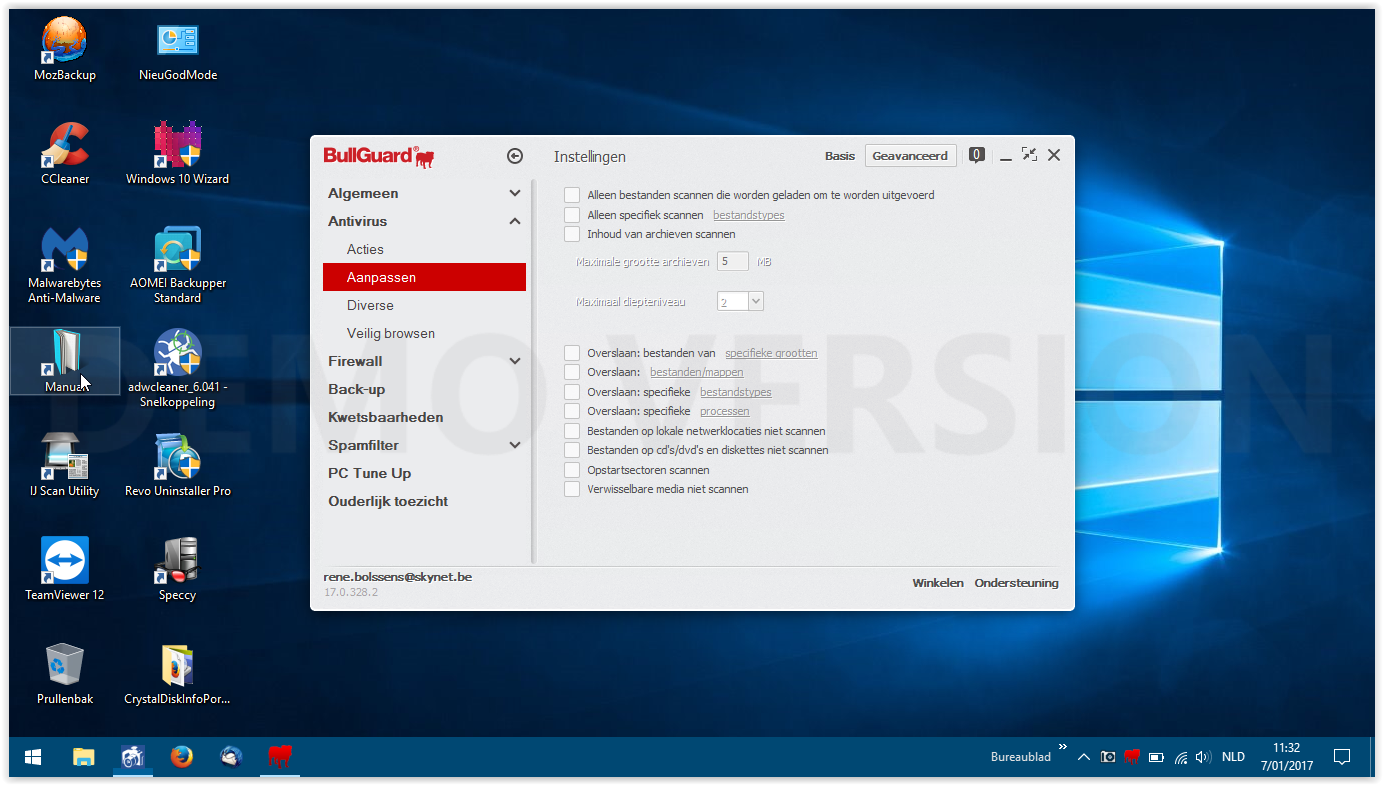
Task: Click the Geavanceerd button
Action: tap(910, 156)
